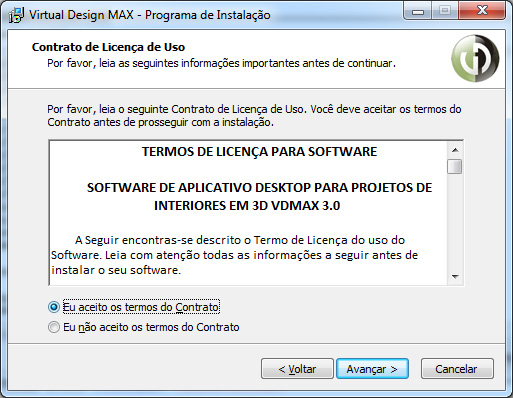Viewport: 513px width, 398px height.
Task: Click the 'Avançar >' button
Action: point(372,369)
